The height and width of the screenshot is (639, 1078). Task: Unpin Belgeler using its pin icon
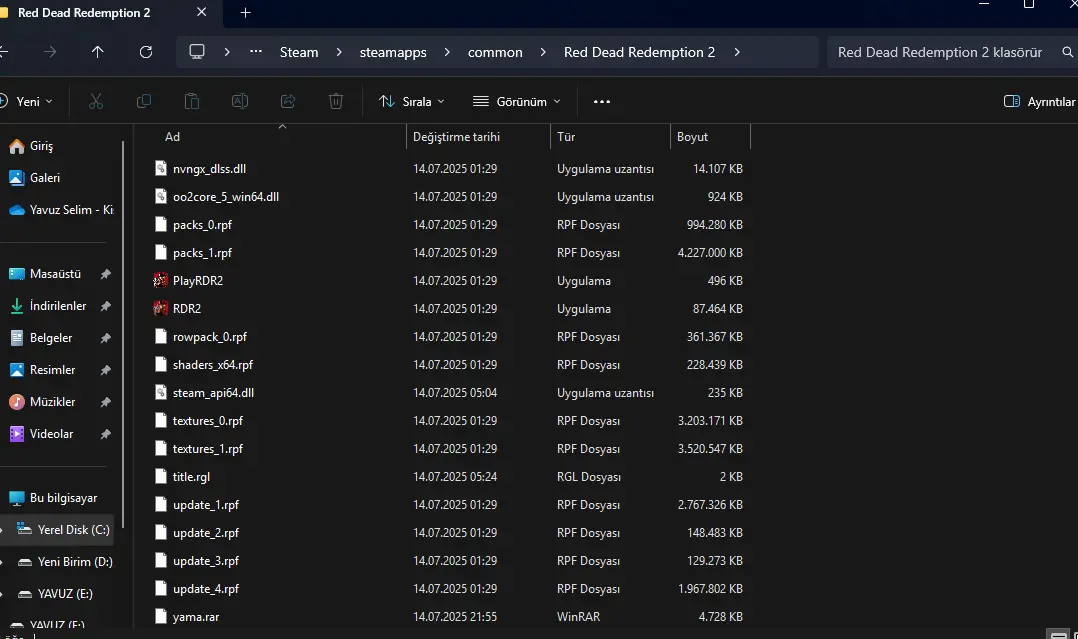click(105, 338)
